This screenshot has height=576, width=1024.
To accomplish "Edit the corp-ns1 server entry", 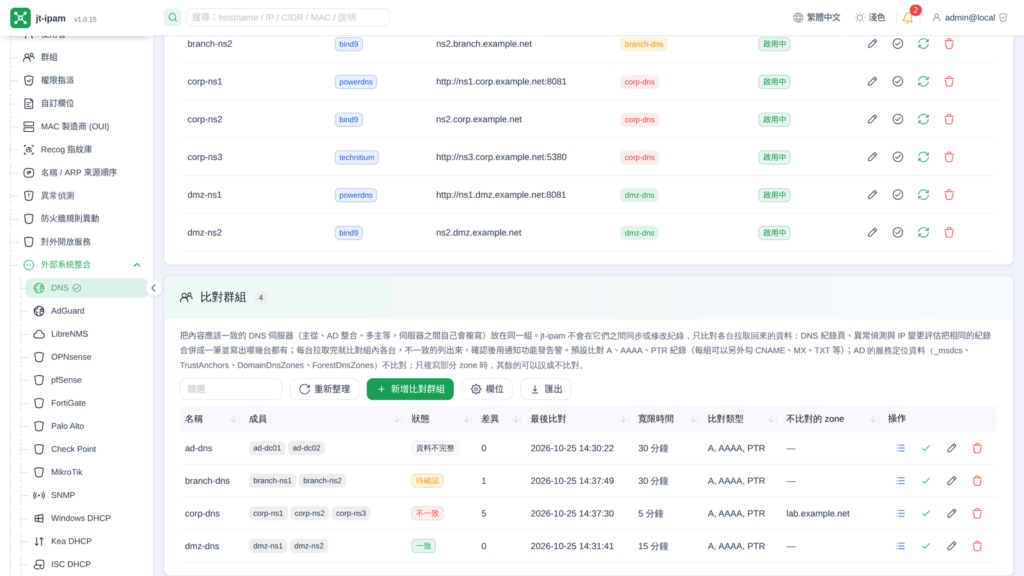I will 872,82.
